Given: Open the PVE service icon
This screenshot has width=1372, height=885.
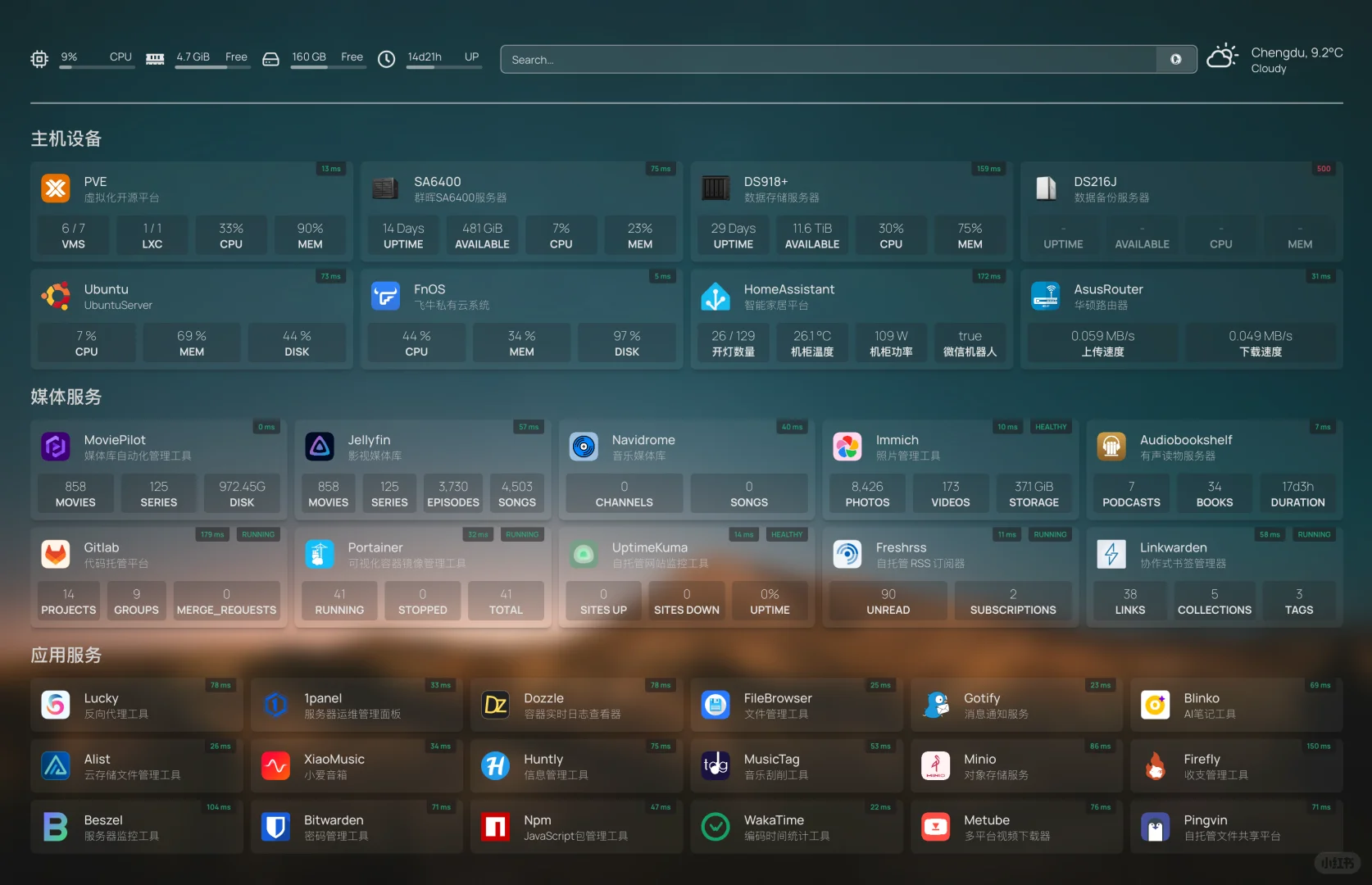Looking at the screenshot, I should [x=56, y=188].
